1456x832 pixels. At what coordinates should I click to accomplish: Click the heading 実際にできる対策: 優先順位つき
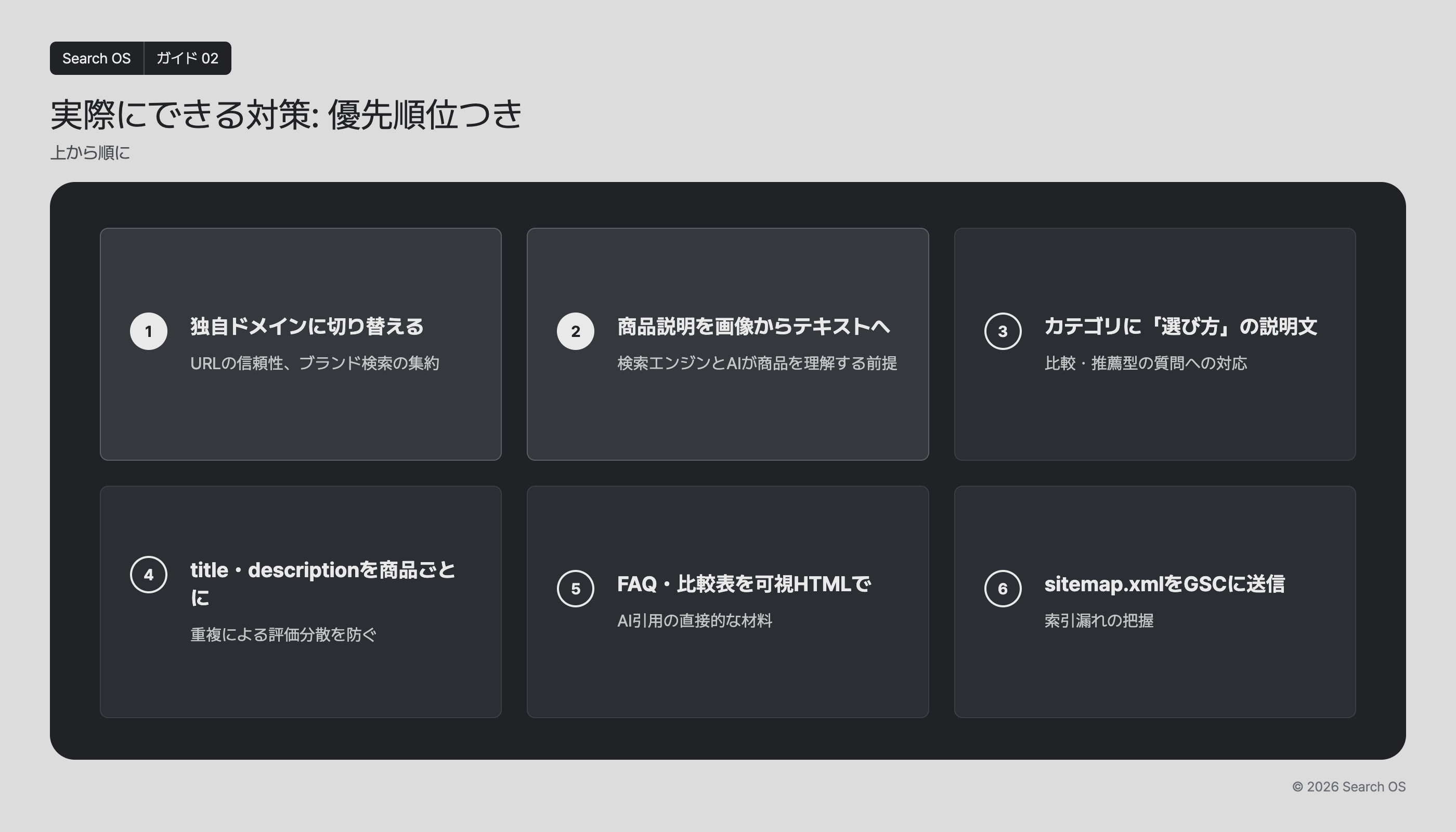click(x=287, y=115)
